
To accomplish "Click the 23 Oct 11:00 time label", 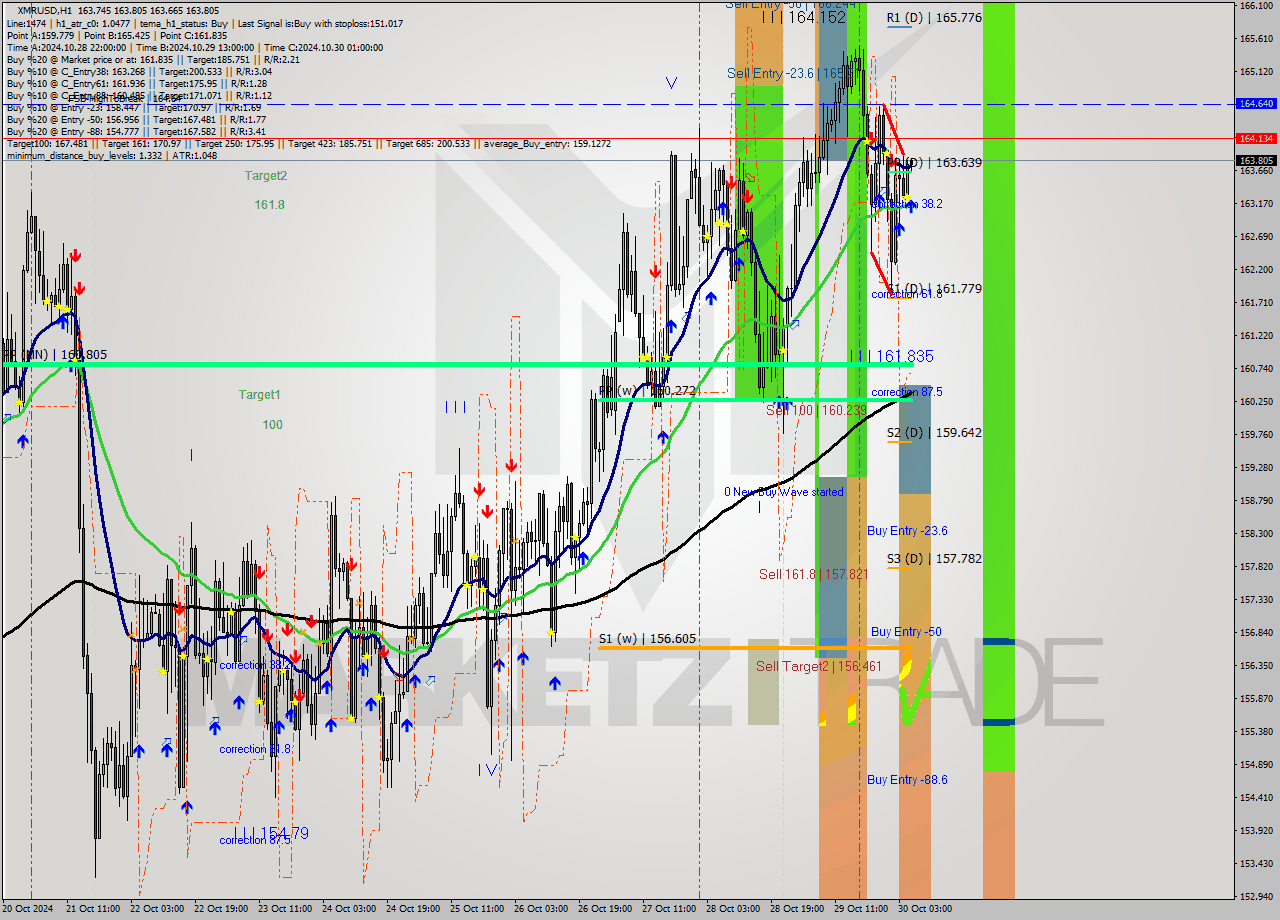I will 285,909.
